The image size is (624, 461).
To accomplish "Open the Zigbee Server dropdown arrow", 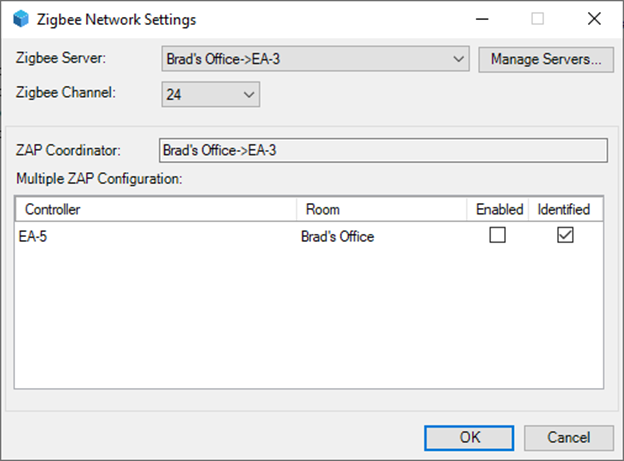I will (x=458, y=59).
